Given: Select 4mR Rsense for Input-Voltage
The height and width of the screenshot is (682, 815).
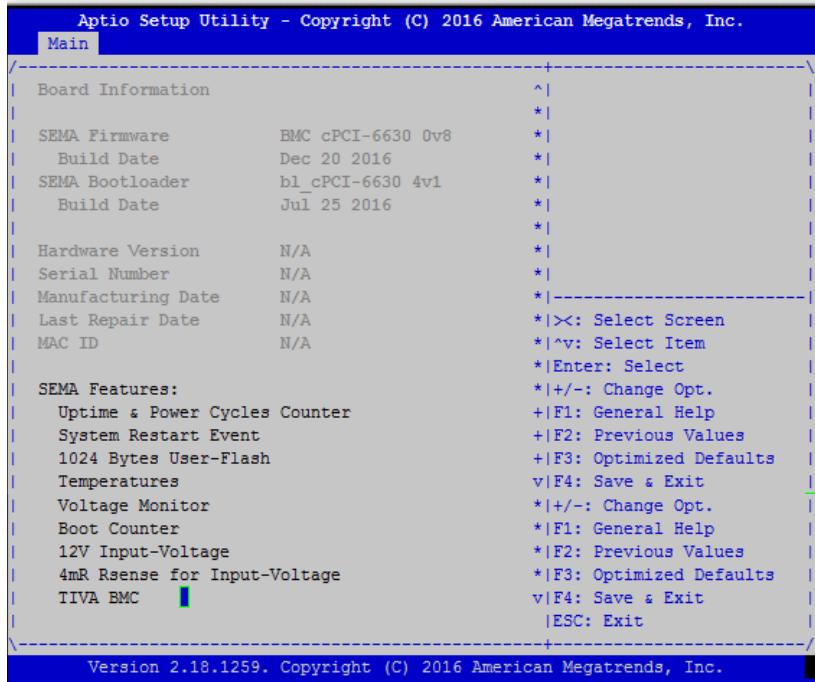Looking at the screenshot, I should [x=199, y=575].
